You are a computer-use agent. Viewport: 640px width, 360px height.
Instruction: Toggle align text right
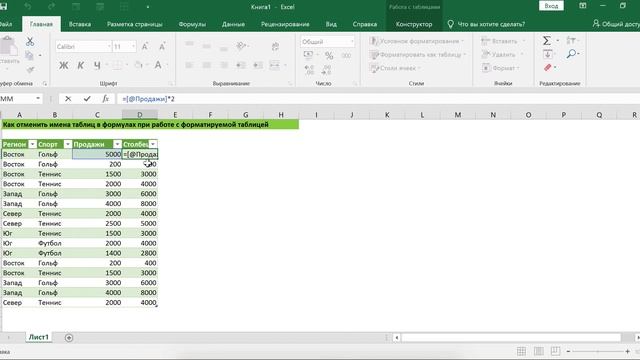(224, 65)
